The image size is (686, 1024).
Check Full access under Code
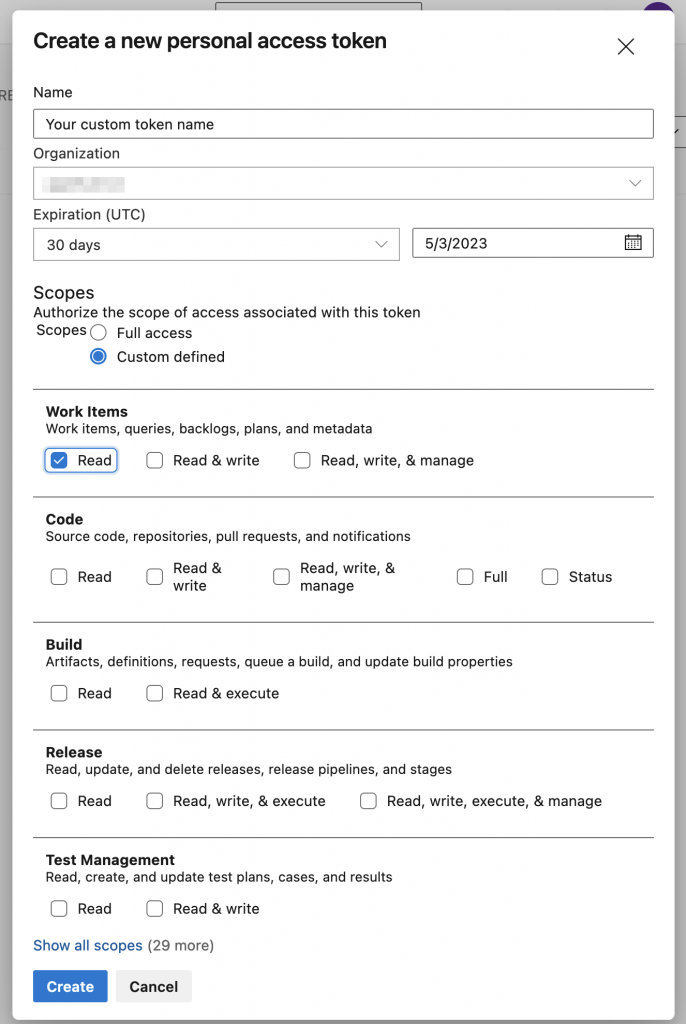[465, 577]
